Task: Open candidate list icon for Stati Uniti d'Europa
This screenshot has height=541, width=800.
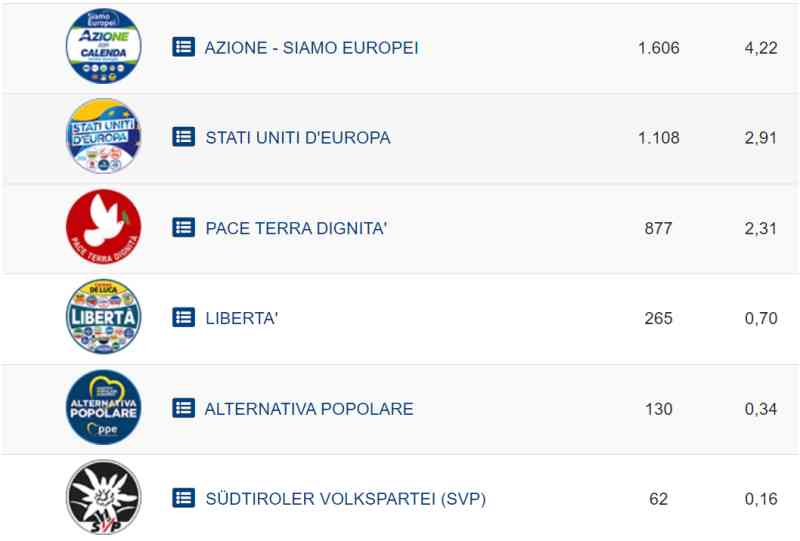Action: [183, 137]
